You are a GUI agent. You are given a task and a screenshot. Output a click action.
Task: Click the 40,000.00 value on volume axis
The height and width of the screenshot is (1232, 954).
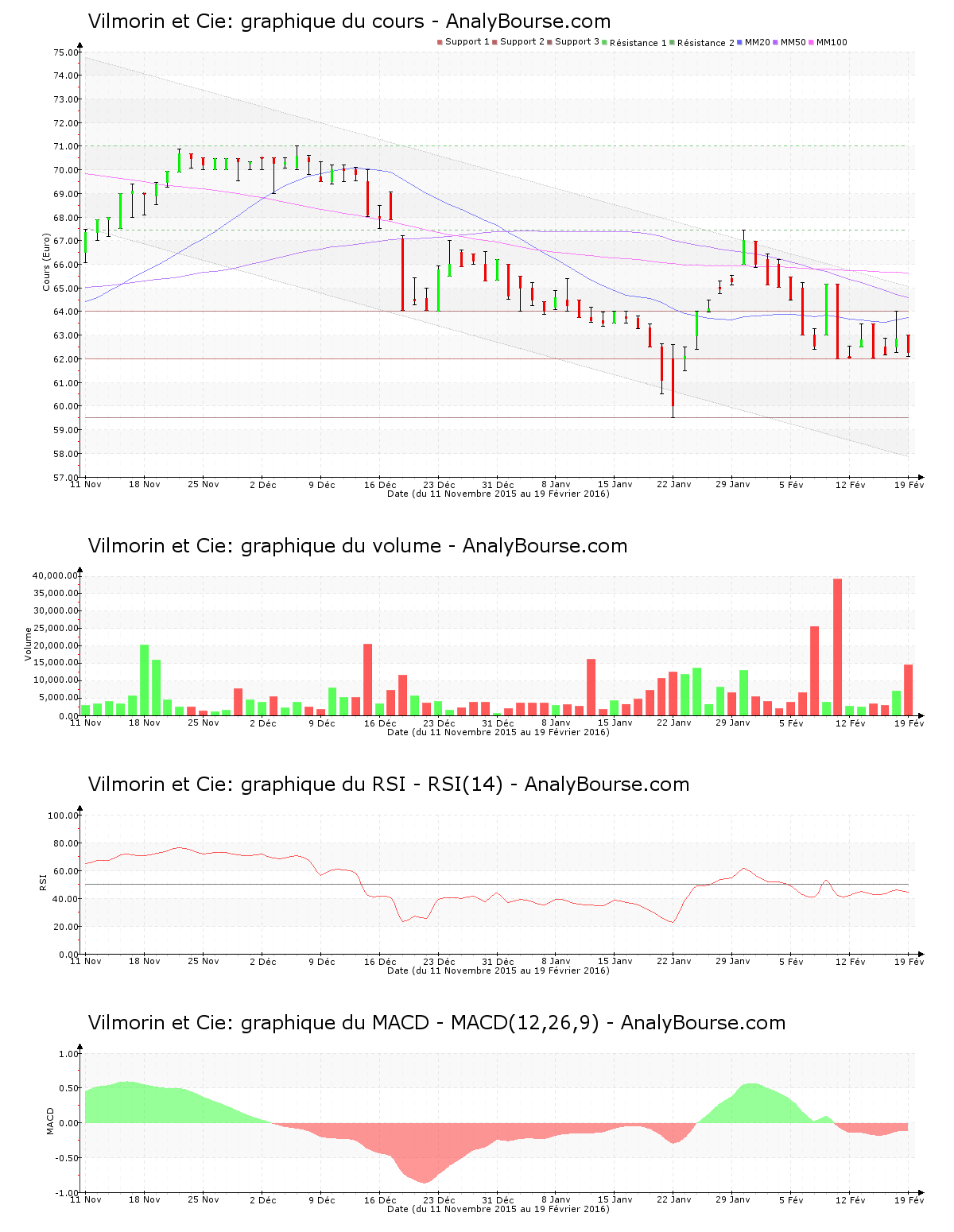pos(56,575)
